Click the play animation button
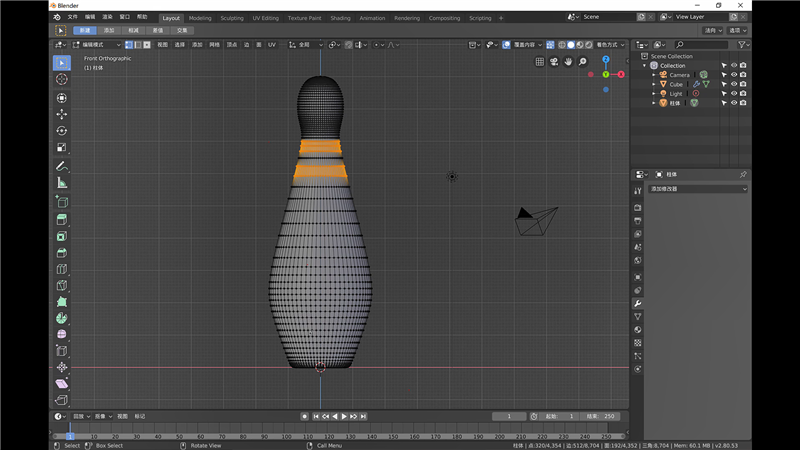The width and height of the screenshot is (800, 450). click(344, 416)
